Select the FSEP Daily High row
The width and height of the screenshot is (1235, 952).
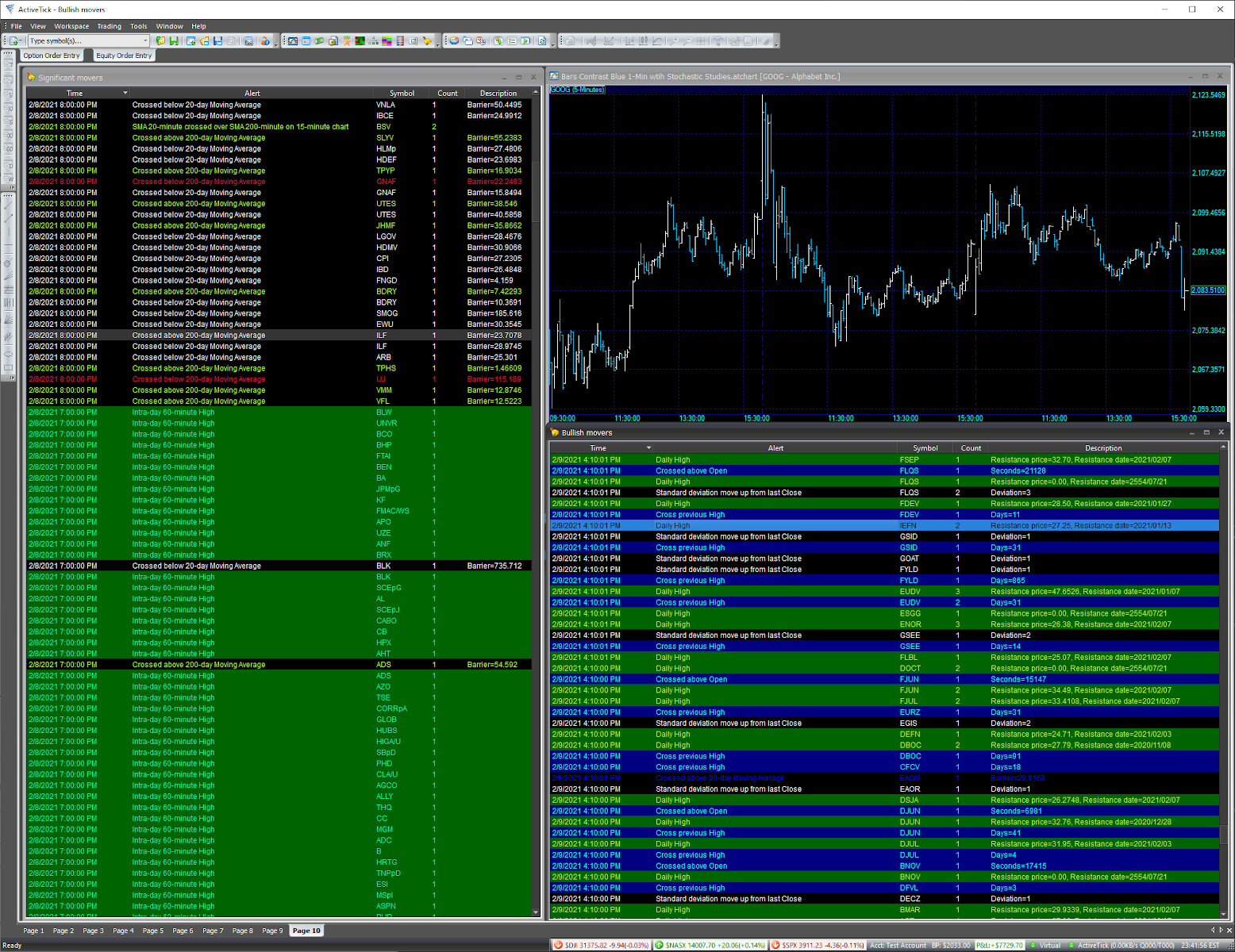884,459
